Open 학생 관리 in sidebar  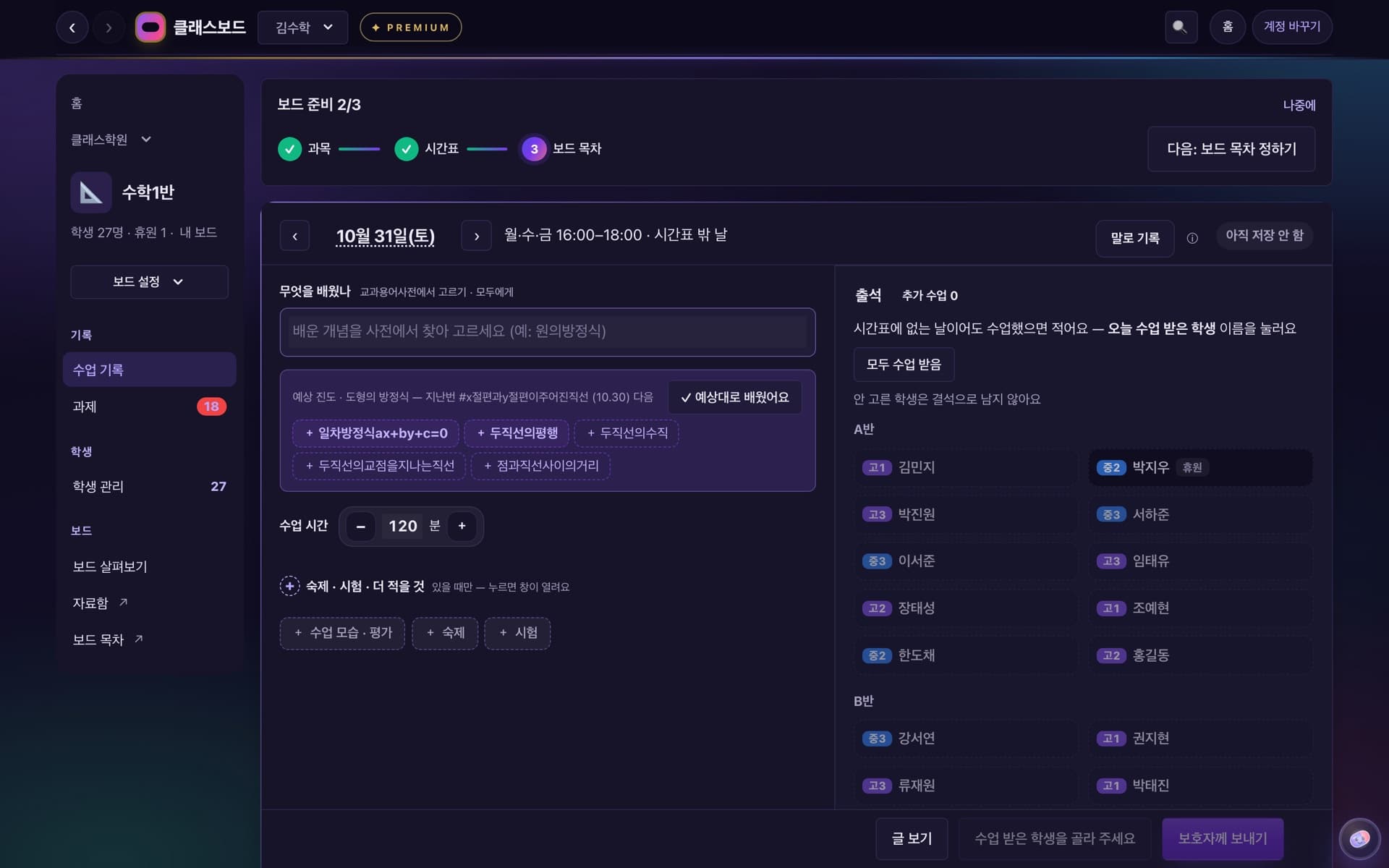click(x=149, y=486)
